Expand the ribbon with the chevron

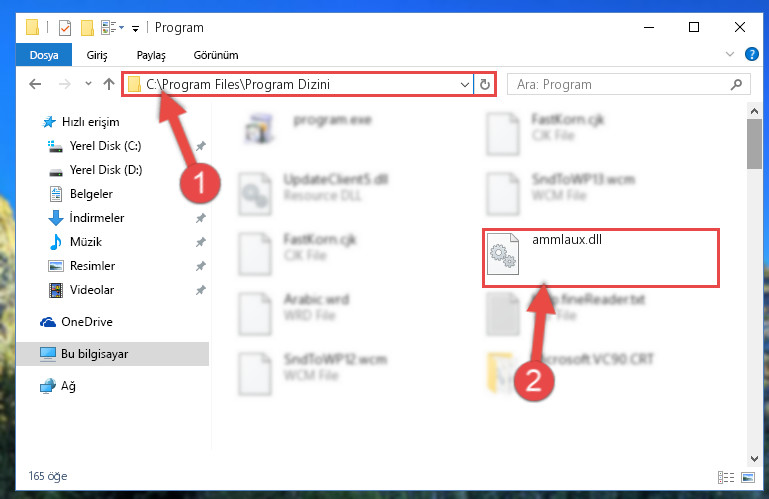coord(730,54)
